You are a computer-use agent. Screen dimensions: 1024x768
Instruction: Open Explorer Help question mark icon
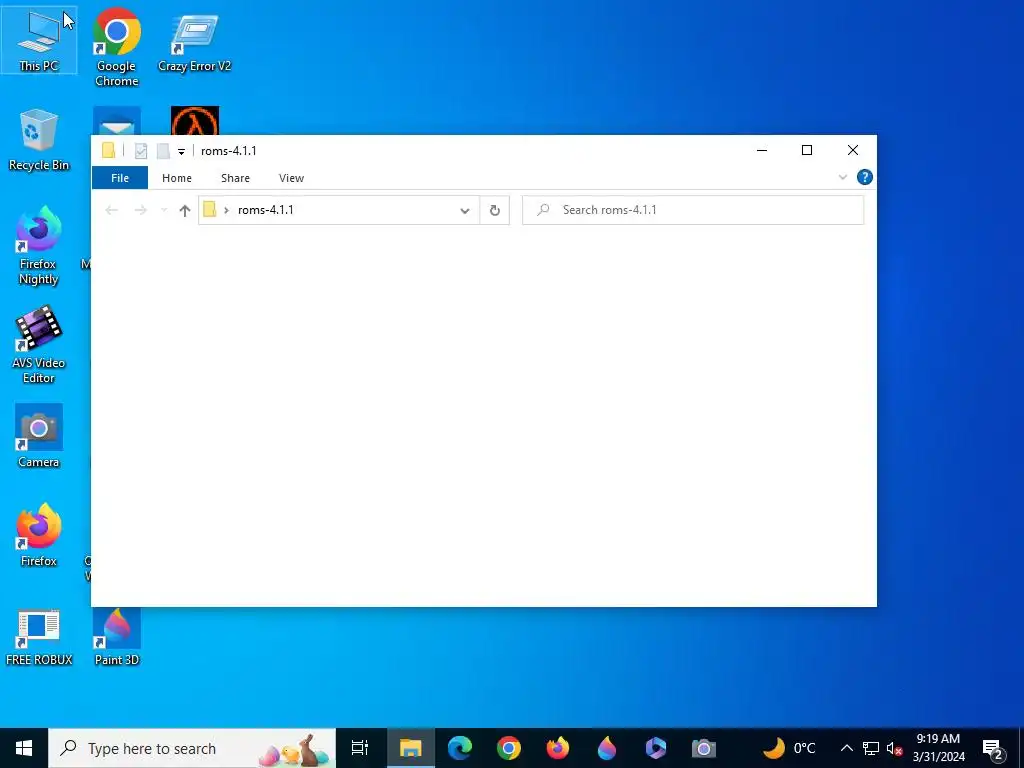[x=865, y=177]
